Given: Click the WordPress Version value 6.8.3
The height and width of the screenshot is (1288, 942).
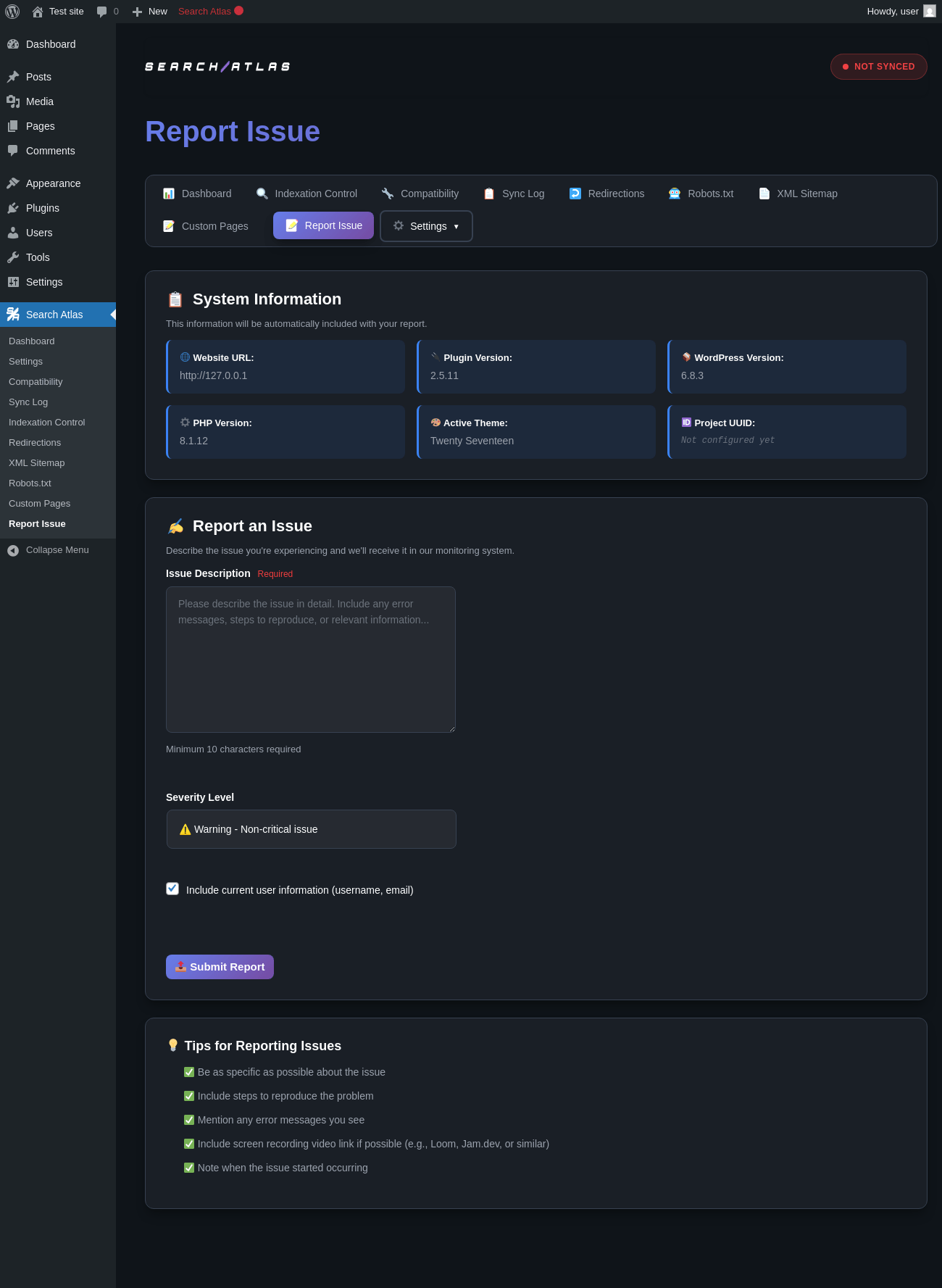Looking at the screenshot, I should pos(692,375).
